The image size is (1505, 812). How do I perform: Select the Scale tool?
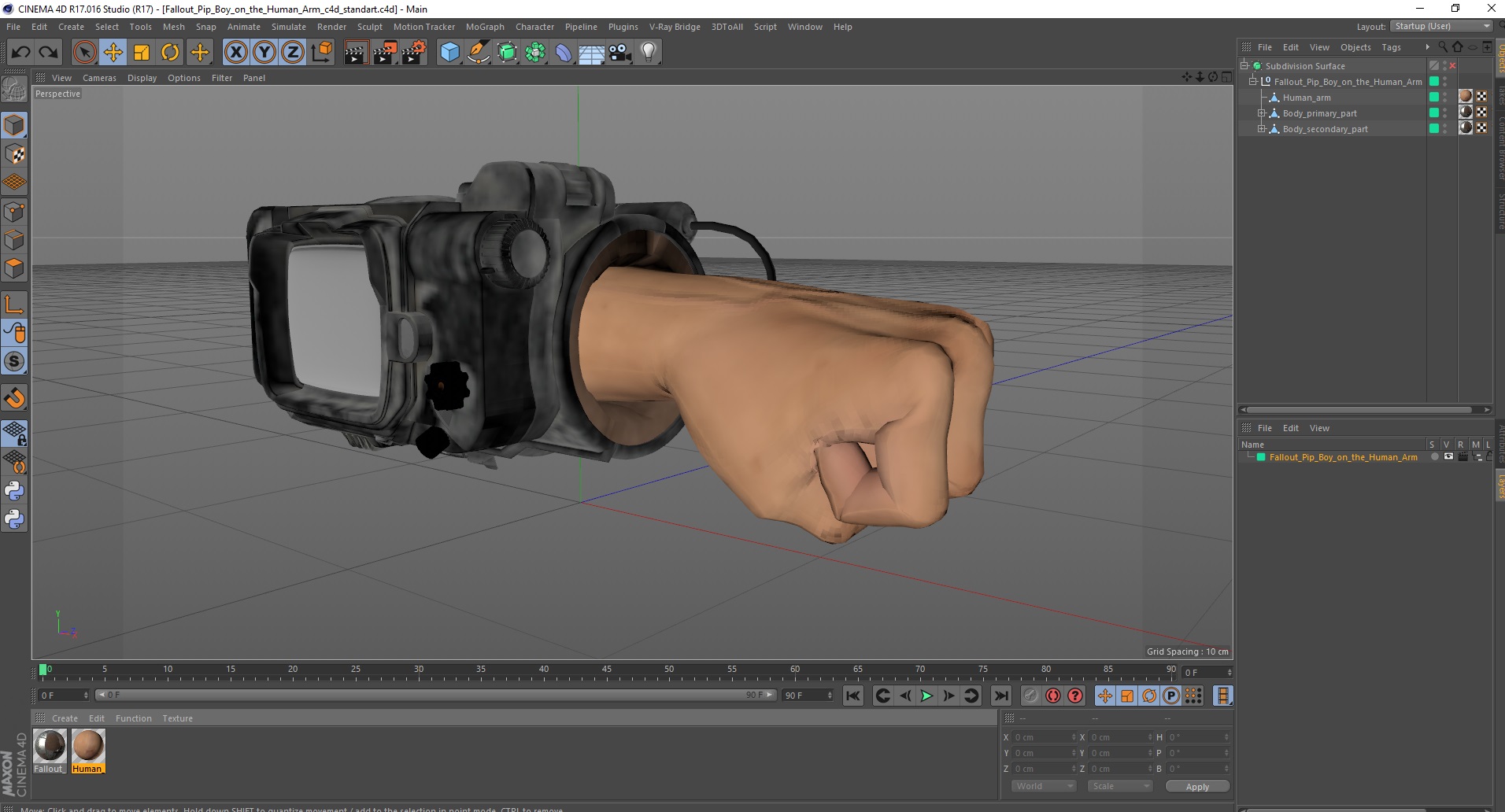[x=142, y=53]
